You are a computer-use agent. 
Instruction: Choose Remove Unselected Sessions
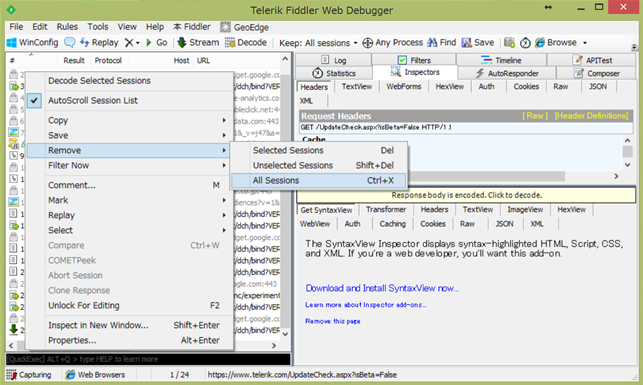coord(319,166)
